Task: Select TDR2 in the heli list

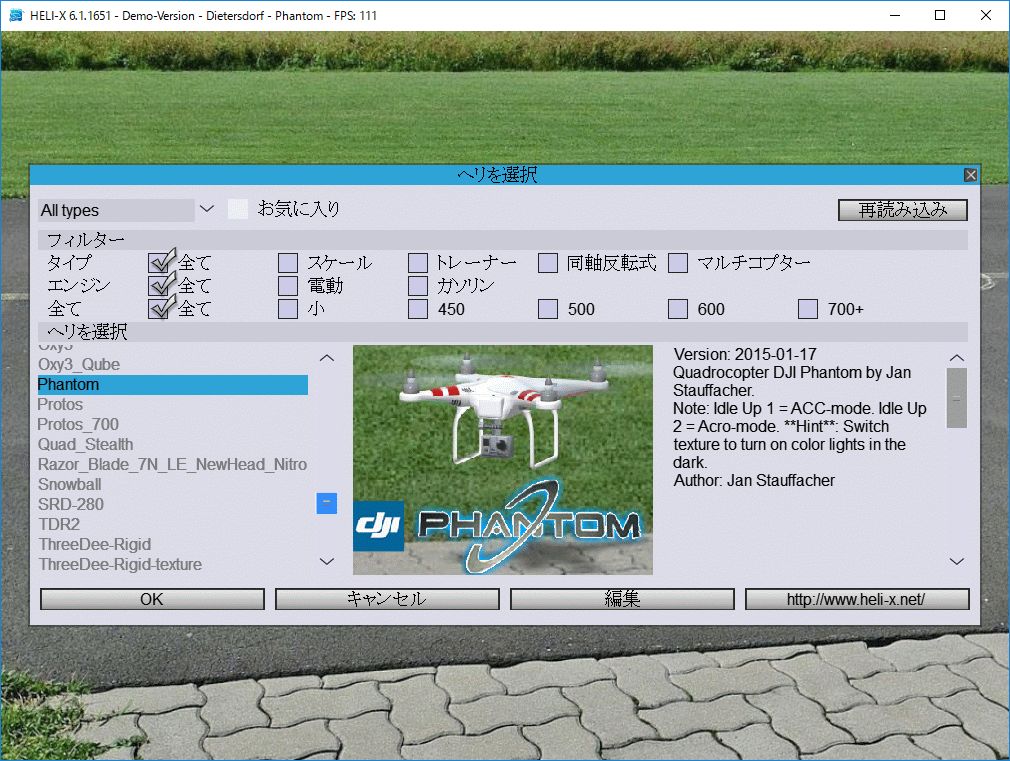Action: (x=173, y=525)
